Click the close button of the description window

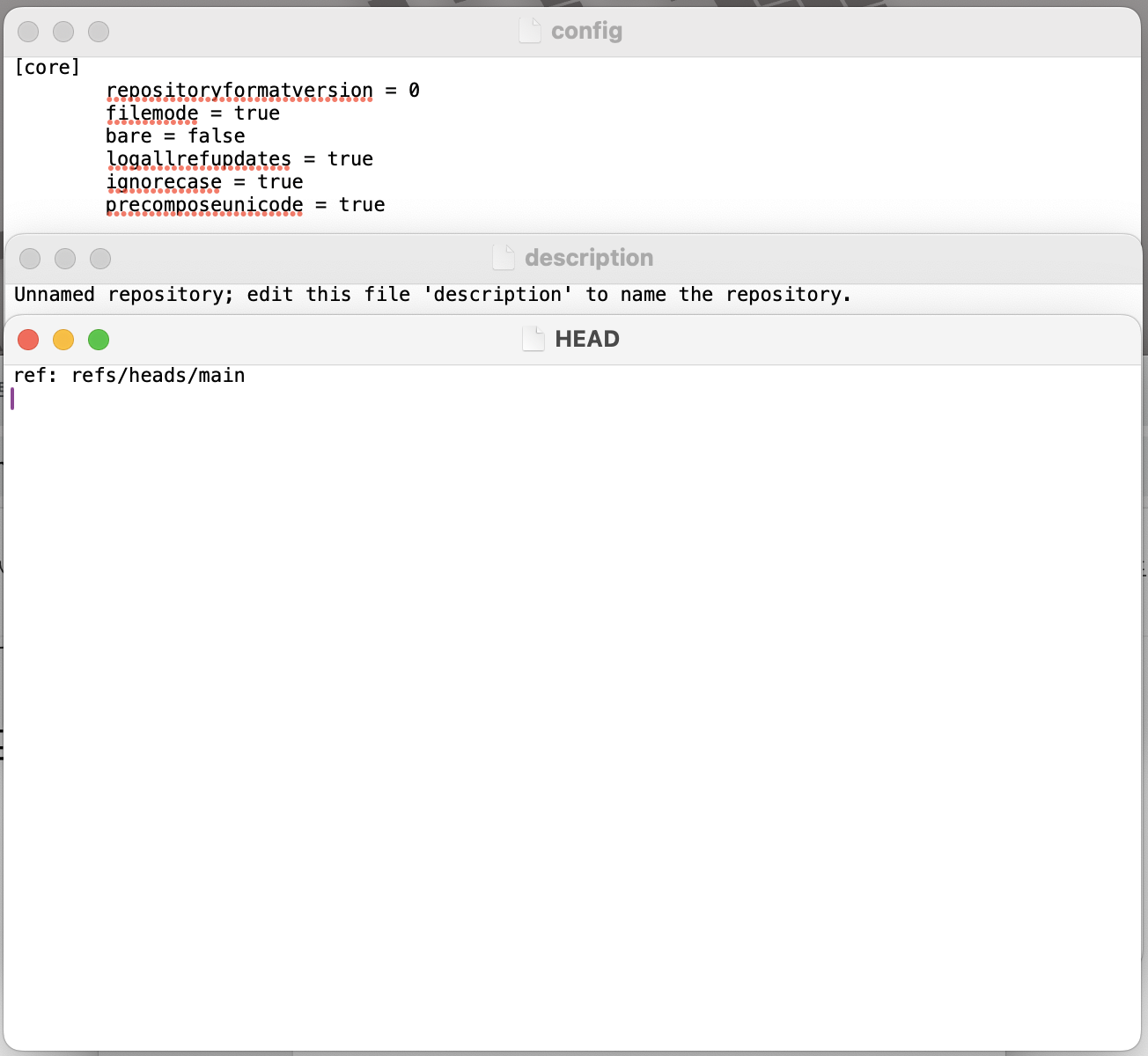click(x=30, y=259)
